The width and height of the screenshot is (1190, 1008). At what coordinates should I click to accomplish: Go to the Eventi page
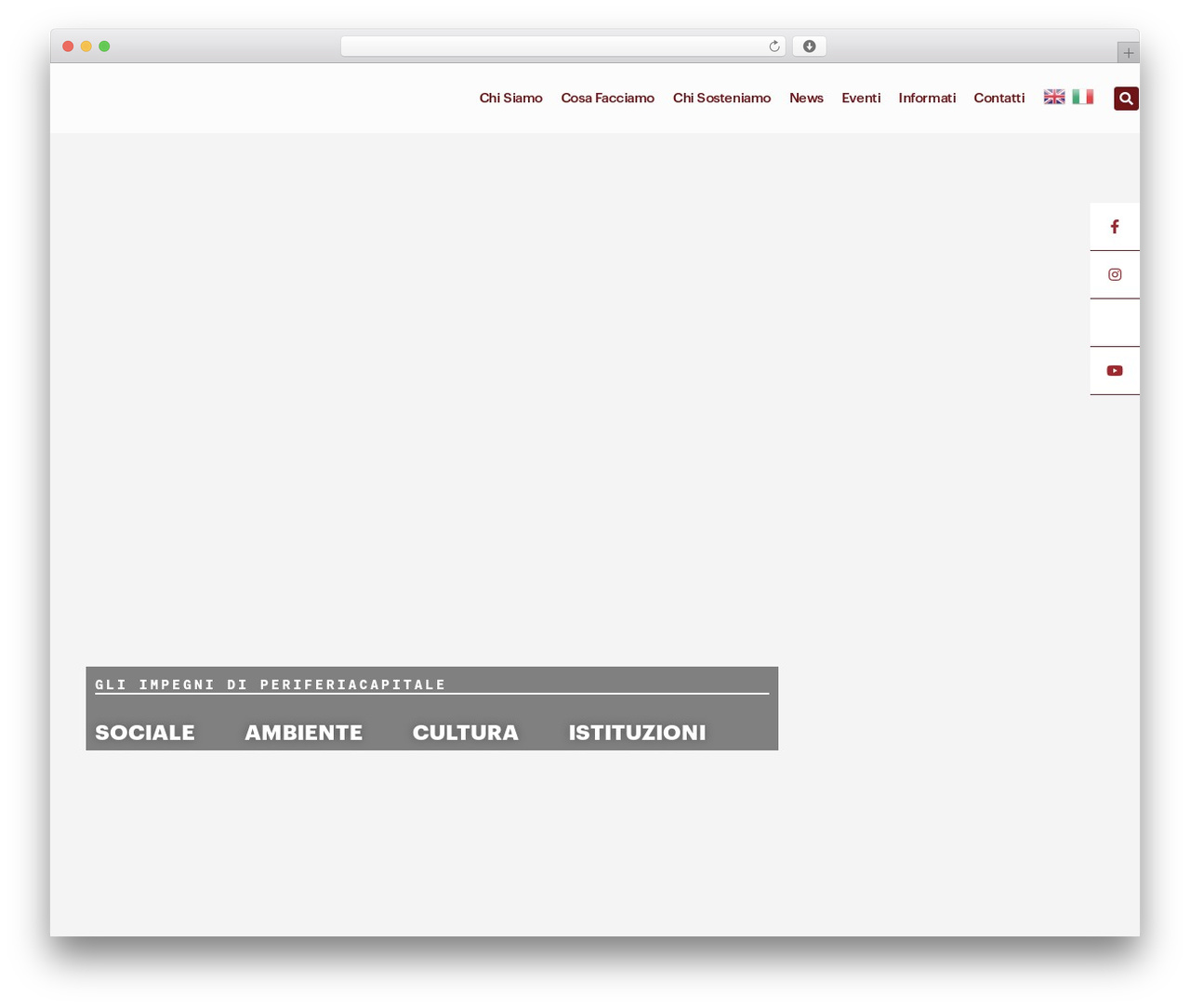click(861, 98)
